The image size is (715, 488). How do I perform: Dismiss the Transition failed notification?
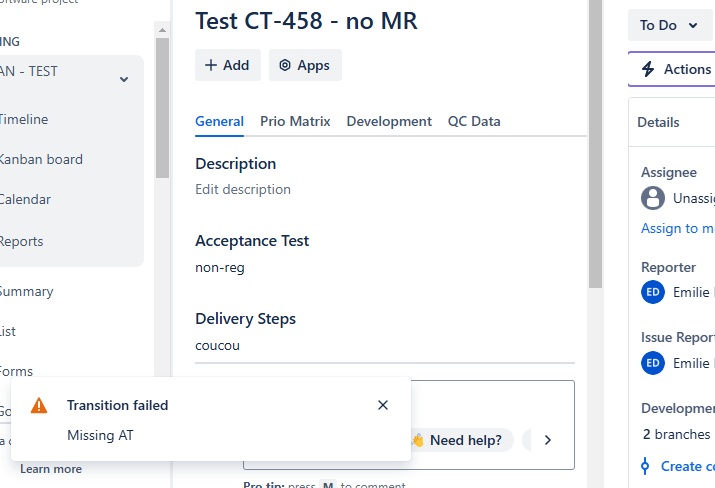click(x=383, y=405)
